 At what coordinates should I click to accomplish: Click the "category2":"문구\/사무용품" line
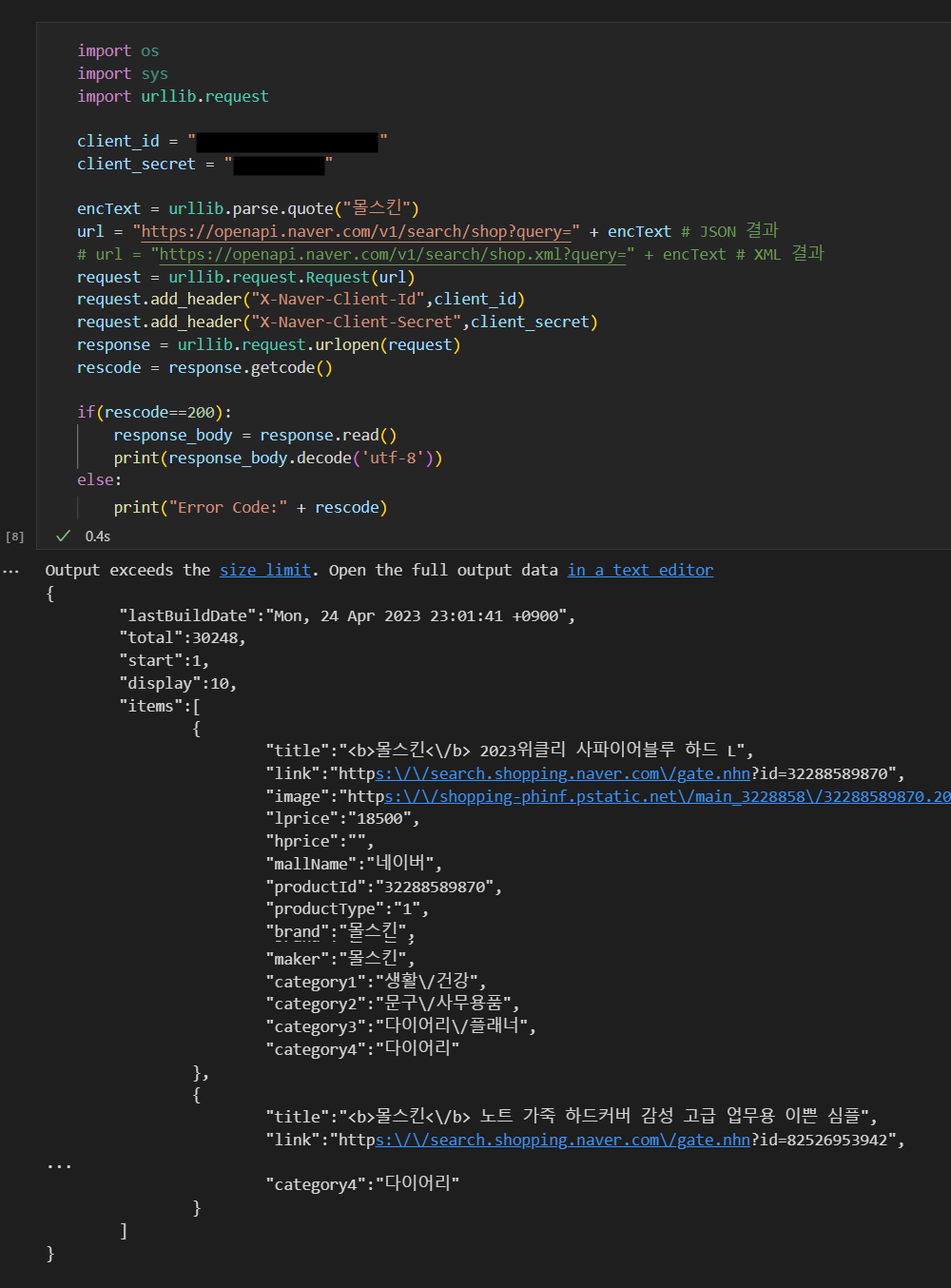(393, 1003)
